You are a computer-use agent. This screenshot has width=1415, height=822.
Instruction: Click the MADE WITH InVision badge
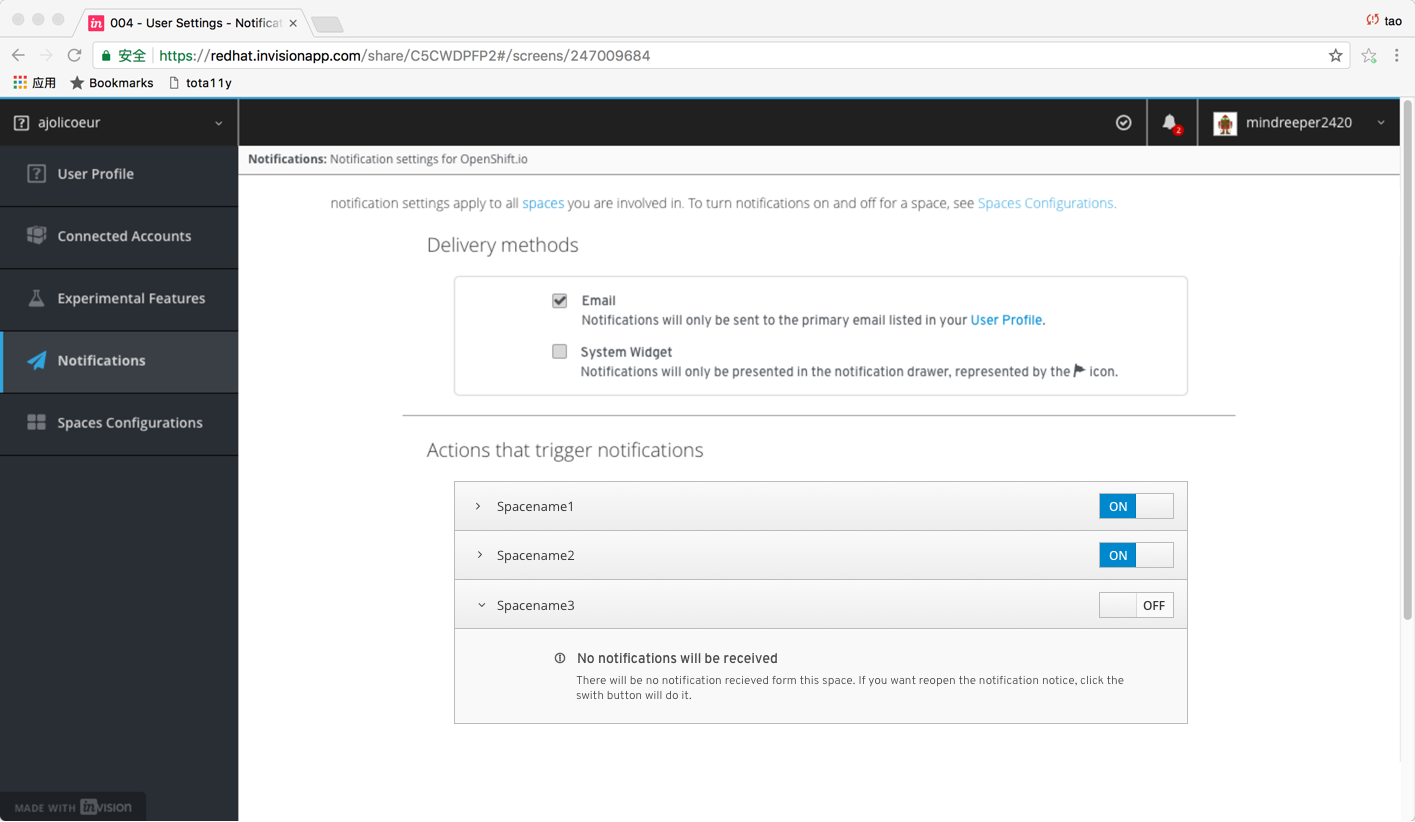(73, 806)
